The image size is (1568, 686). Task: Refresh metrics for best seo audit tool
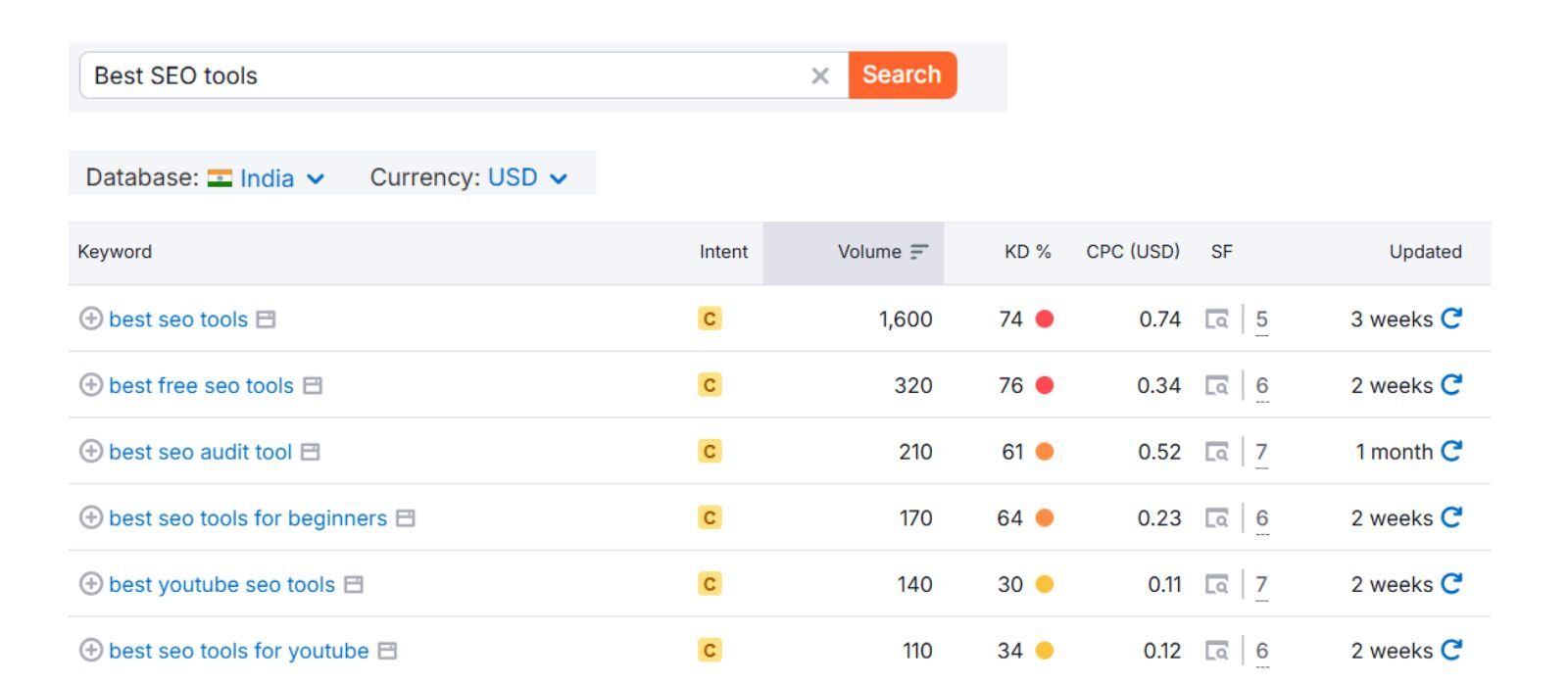[x=1451, y=451]
